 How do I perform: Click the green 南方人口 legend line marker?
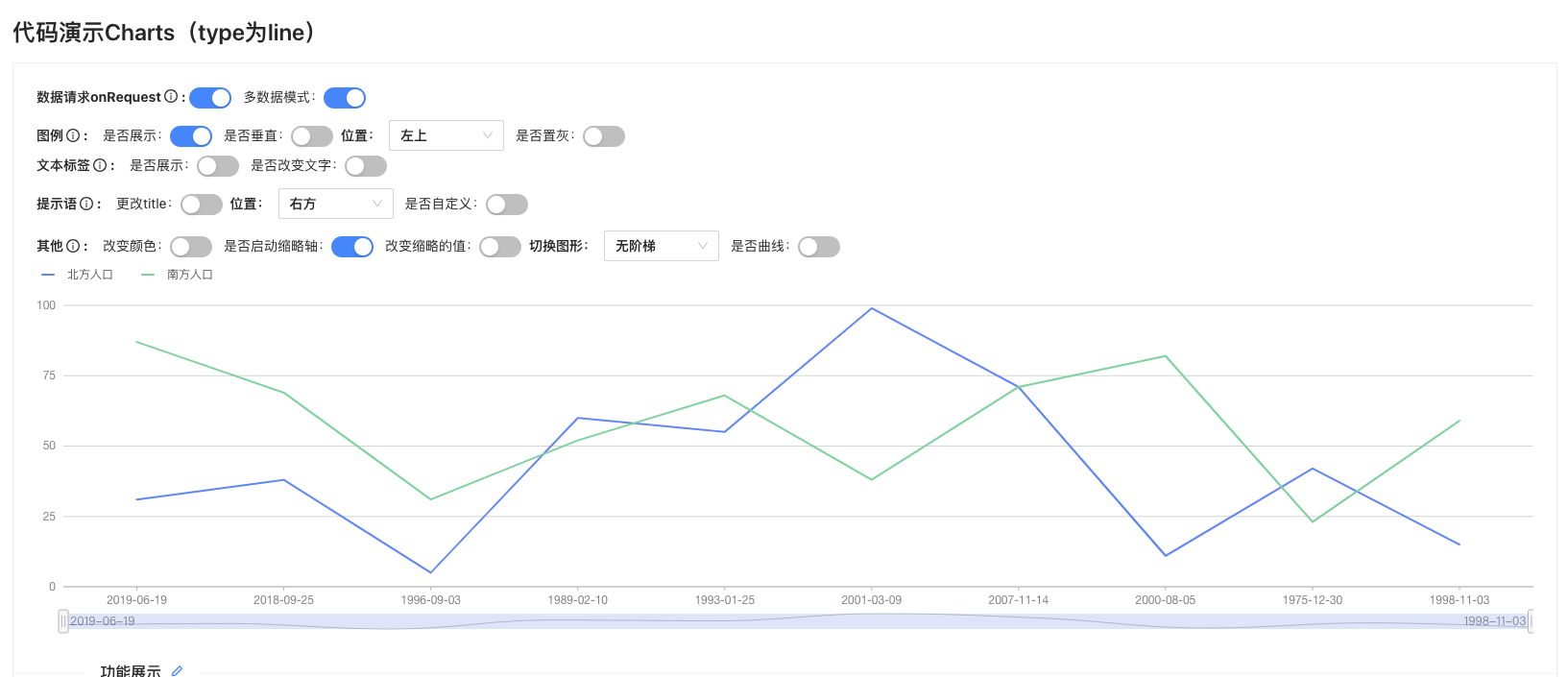pyautogui.click(x=148, y=275)
